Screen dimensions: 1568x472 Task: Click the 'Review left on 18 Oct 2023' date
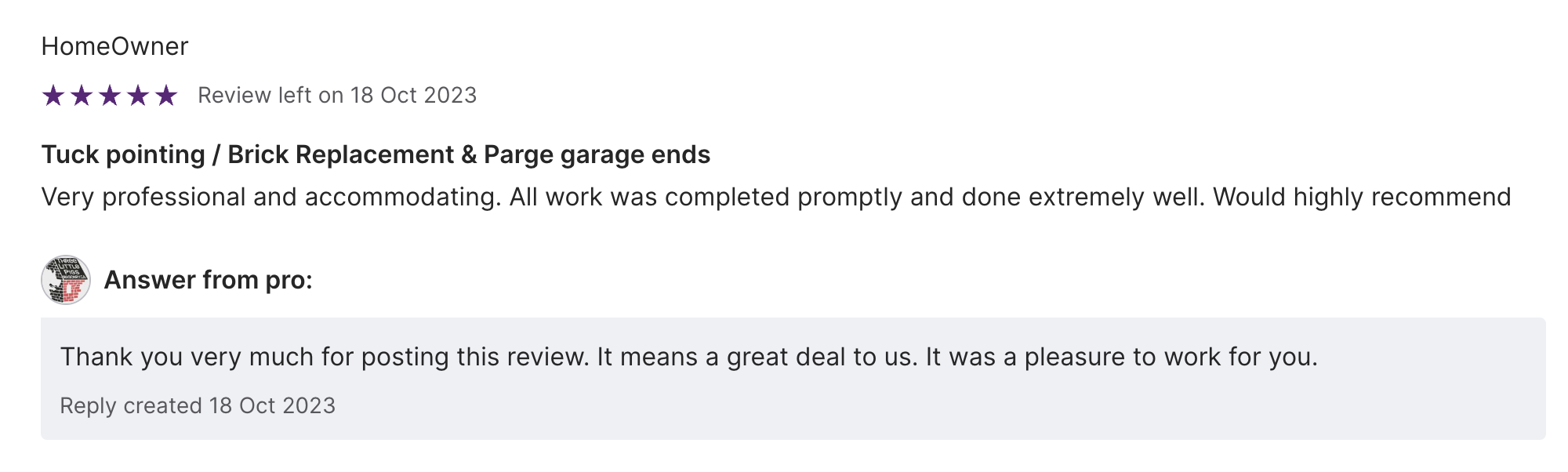[x=337, y=96]
